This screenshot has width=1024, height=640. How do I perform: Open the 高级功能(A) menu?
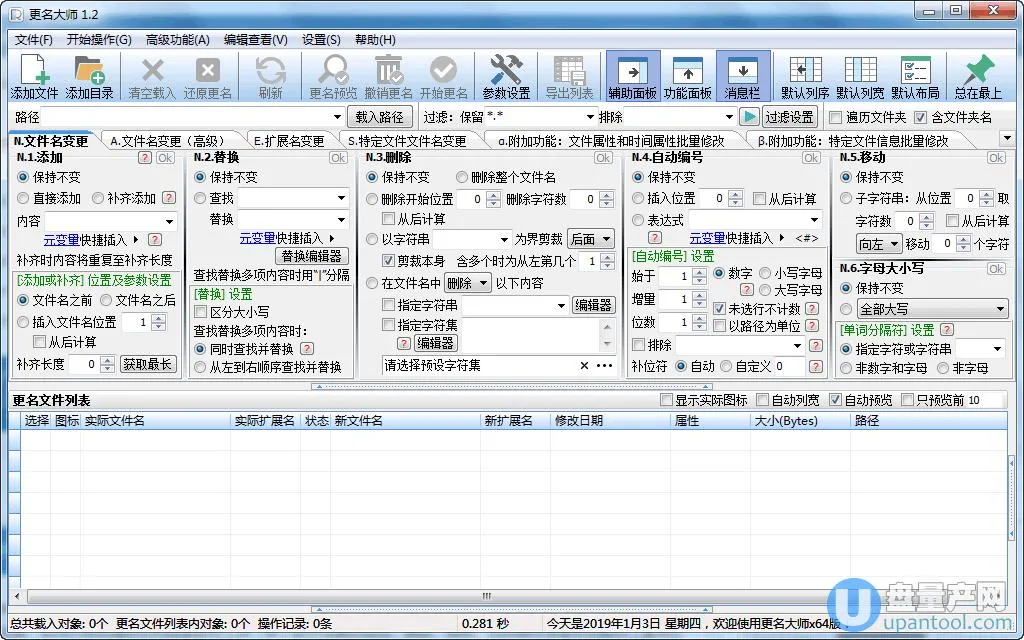[x=178, y=40]
